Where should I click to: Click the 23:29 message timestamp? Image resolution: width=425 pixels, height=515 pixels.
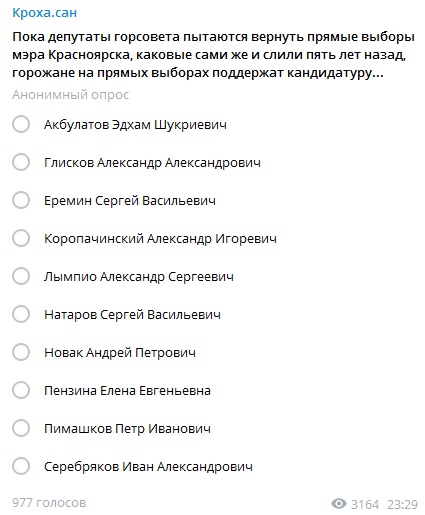coord(403,504)
